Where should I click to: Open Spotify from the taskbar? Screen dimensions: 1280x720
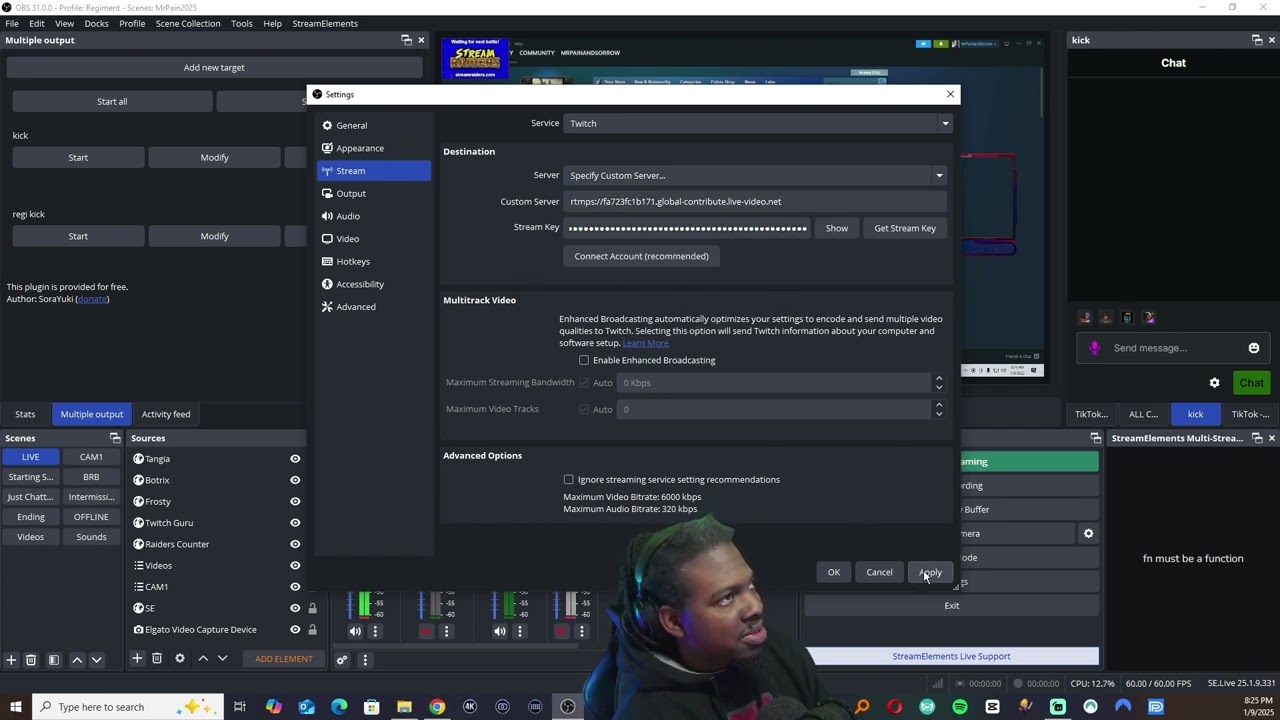coord(960,707)
